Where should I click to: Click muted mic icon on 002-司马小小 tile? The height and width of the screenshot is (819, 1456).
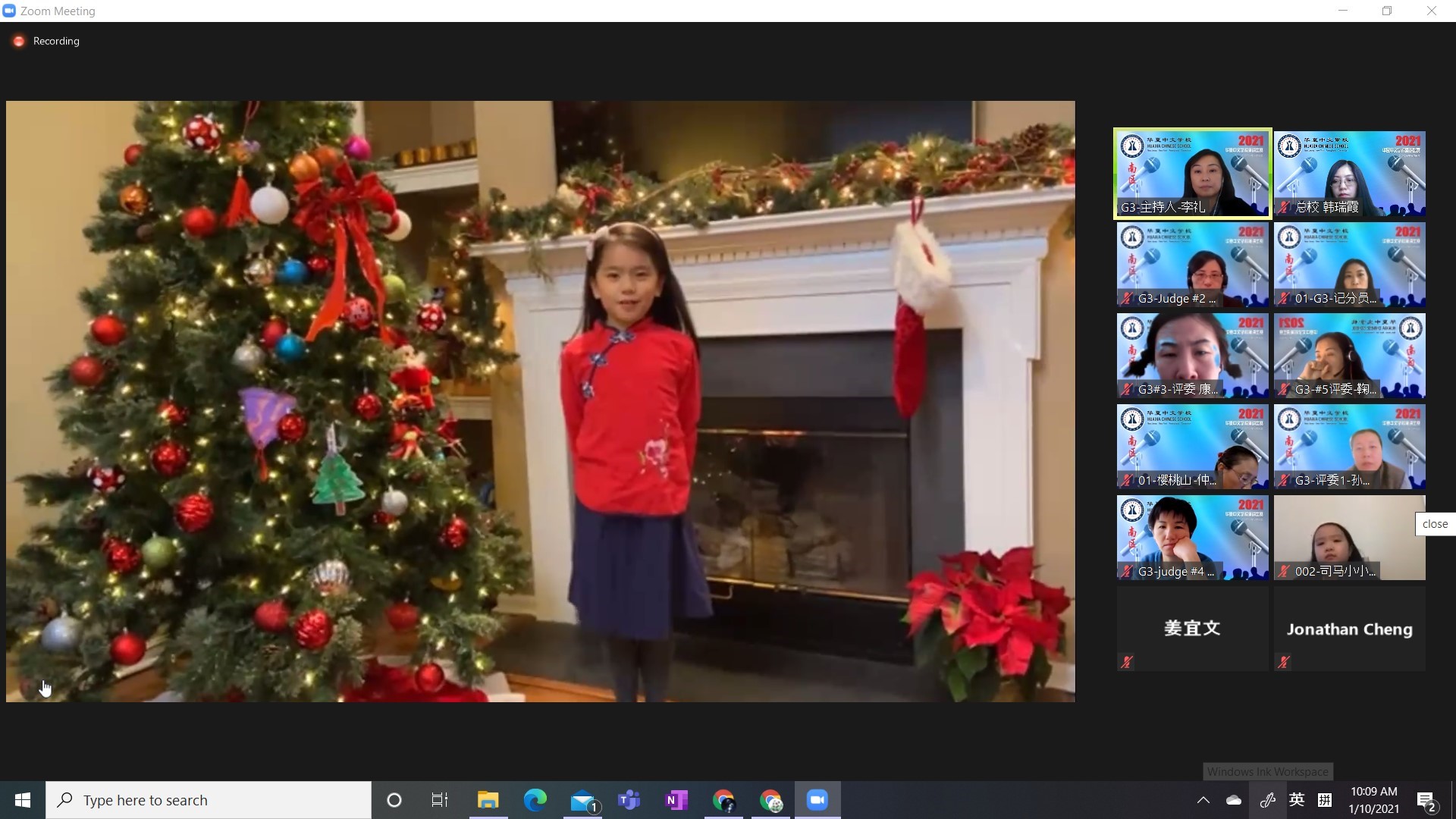pos(1284,571)
